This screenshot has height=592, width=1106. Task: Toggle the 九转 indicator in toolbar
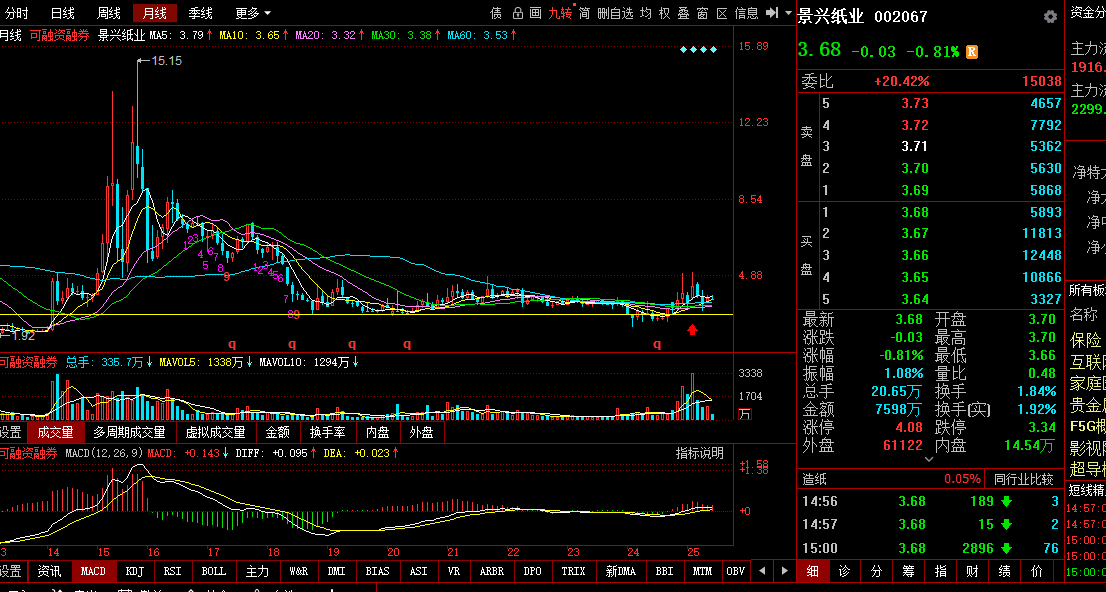tap(561, 13)
